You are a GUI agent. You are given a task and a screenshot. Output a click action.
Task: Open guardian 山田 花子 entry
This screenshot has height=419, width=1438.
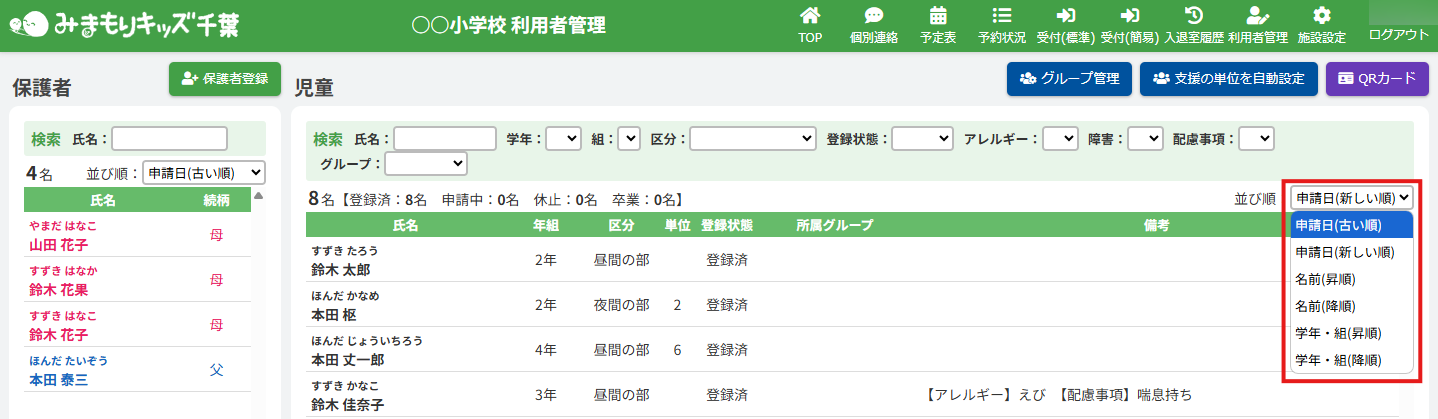(x=58, y=245)
